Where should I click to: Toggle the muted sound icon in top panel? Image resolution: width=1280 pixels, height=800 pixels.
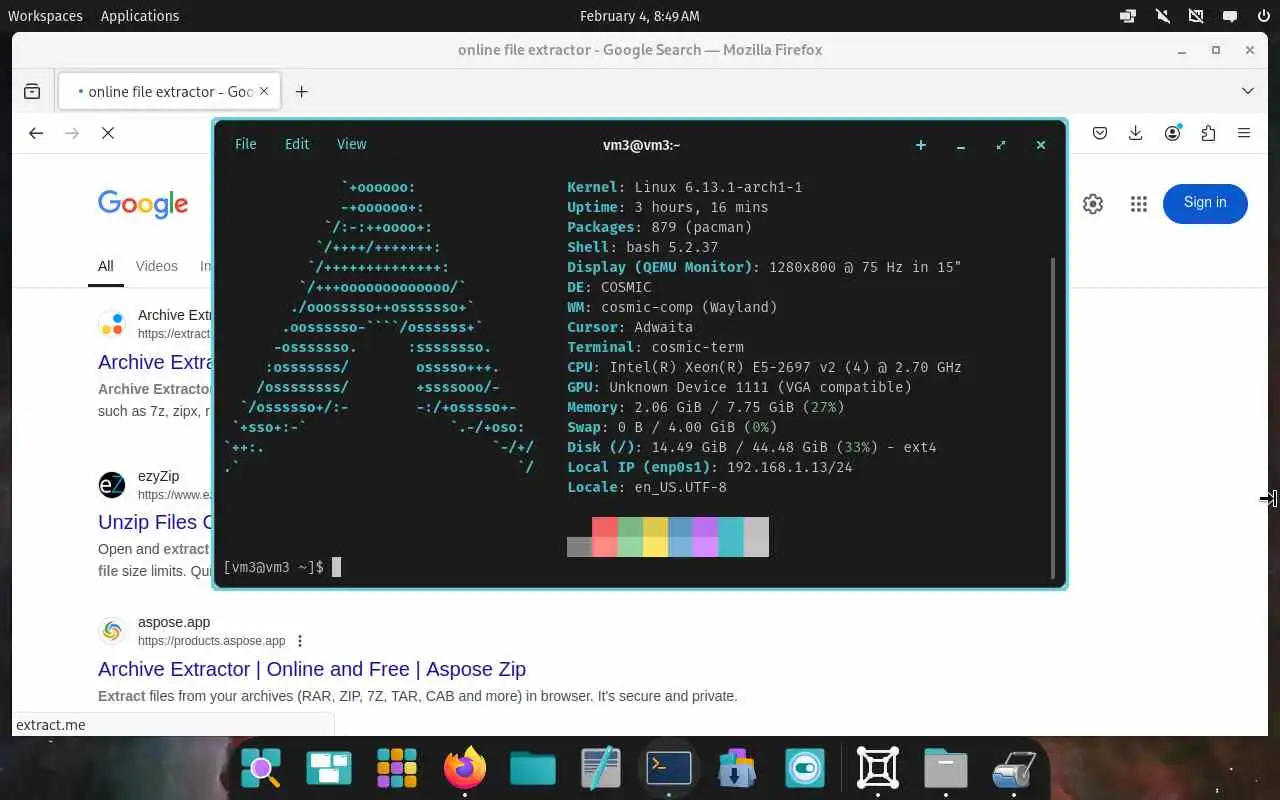pyautogui.click(x=1162, y=16)
